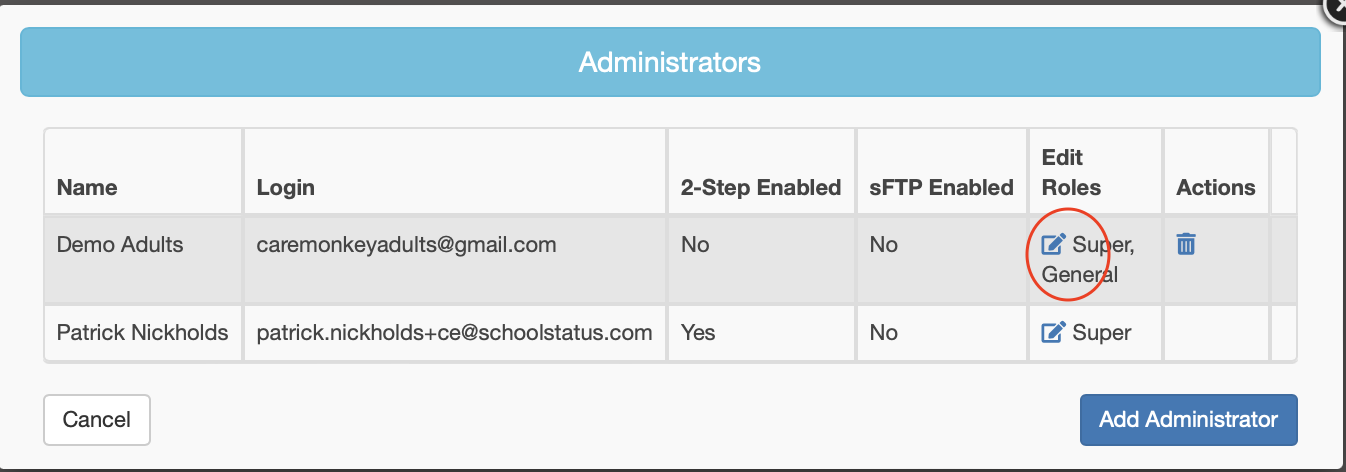Click the patrick.nickholds+ce@schoolstatus.com login
The image size is (1346, 472).
click(x=454, y=332)
